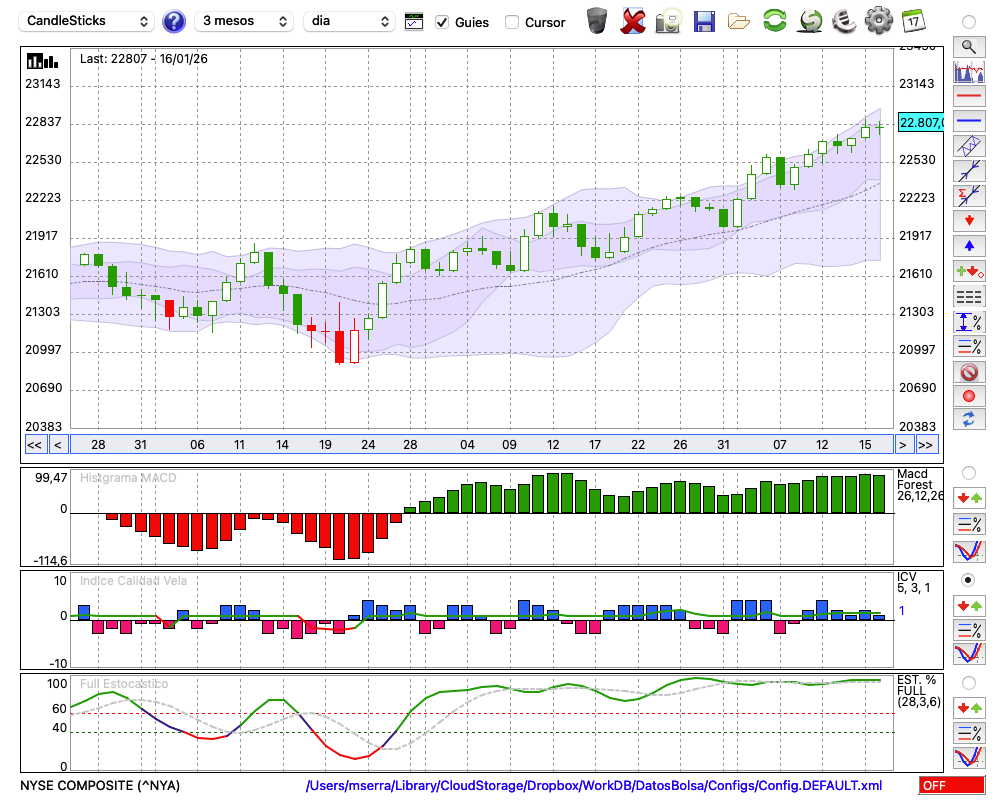Click the red record circle button
This screenshot has height=800, width=1000.
(x=969, y=396)
